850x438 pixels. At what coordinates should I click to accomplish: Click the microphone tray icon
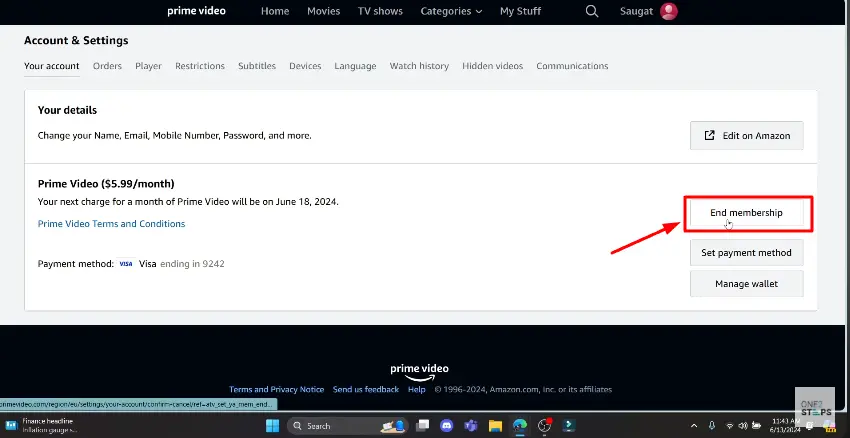[x=712, y=426]
